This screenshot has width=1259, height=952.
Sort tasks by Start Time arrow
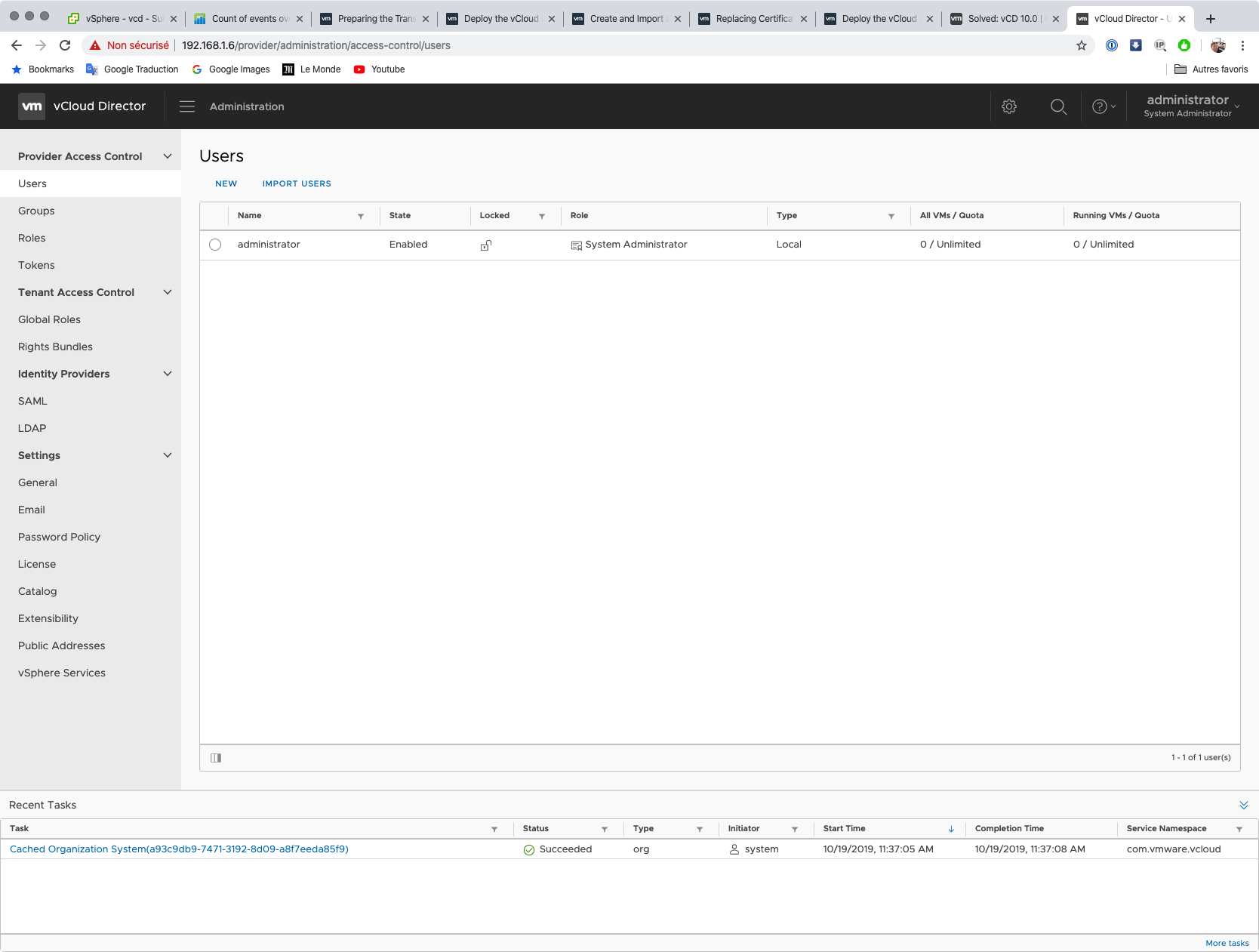(x=951, y=829)
